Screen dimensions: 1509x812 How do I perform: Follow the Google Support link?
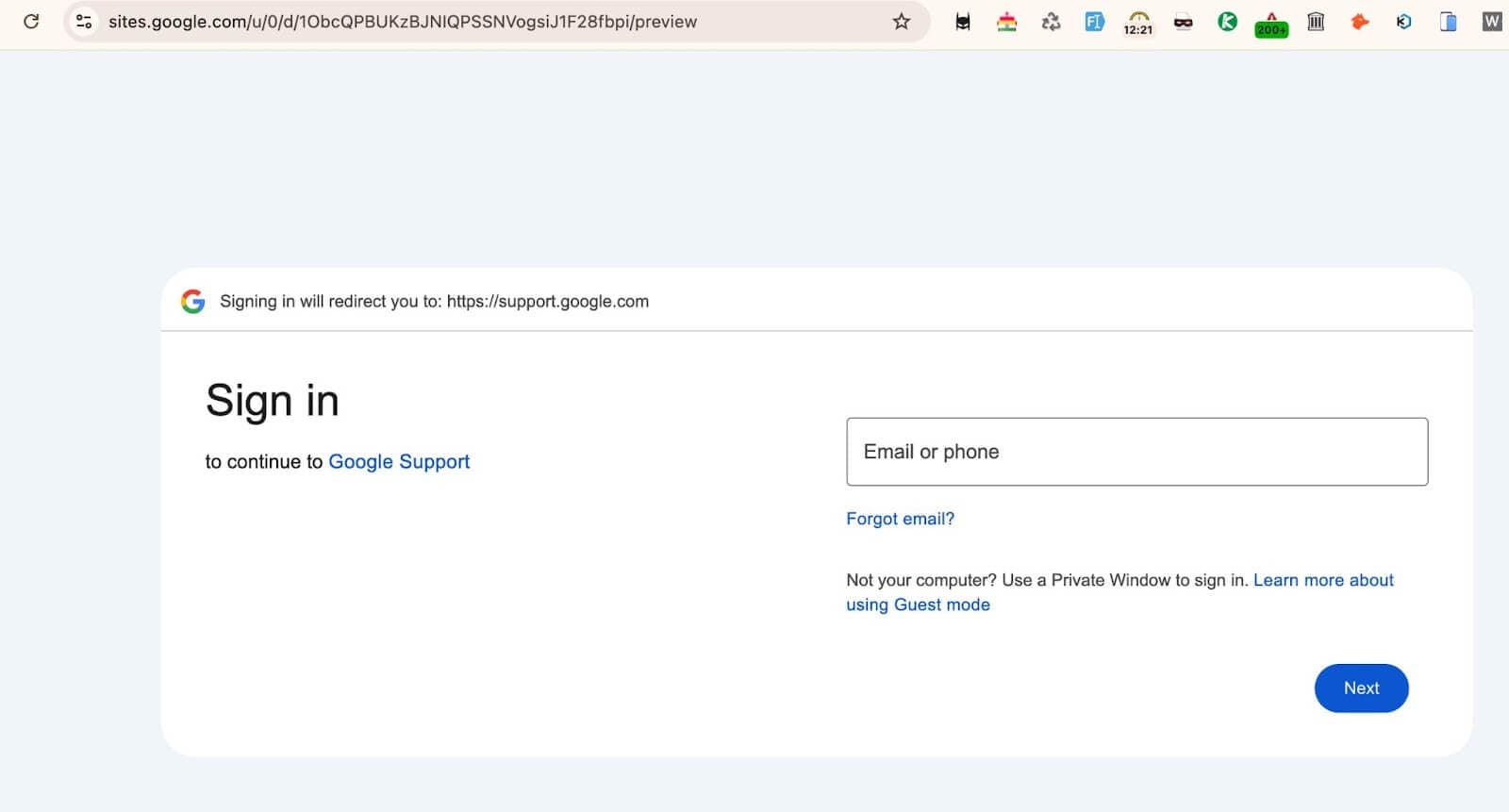click(398, 462)
